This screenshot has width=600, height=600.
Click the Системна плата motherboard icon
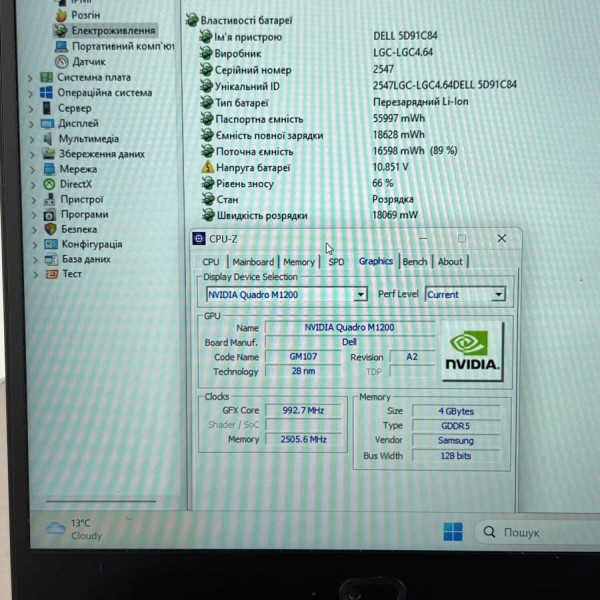click(x=46, y=77)
